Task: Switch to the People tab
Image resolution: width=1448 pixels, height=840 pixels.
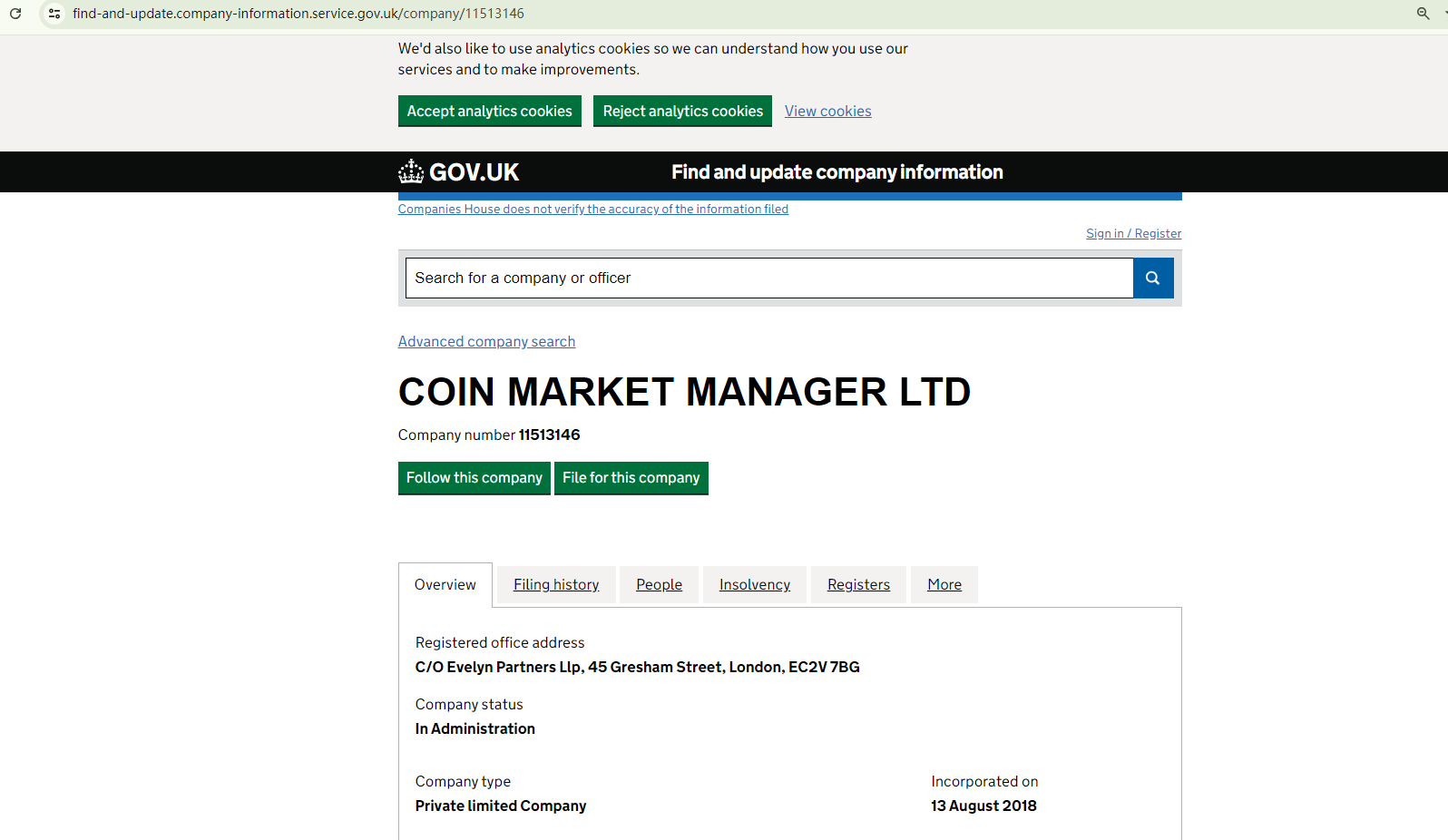Action: click(x=660, y=585)
